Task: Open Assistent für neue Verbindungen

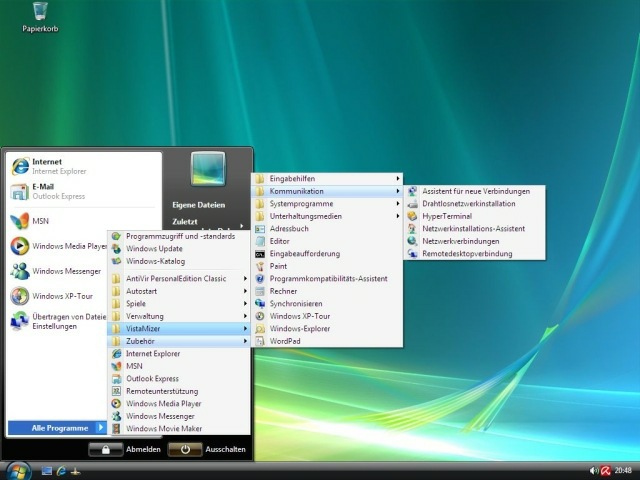Action: (x=475, y=191)
